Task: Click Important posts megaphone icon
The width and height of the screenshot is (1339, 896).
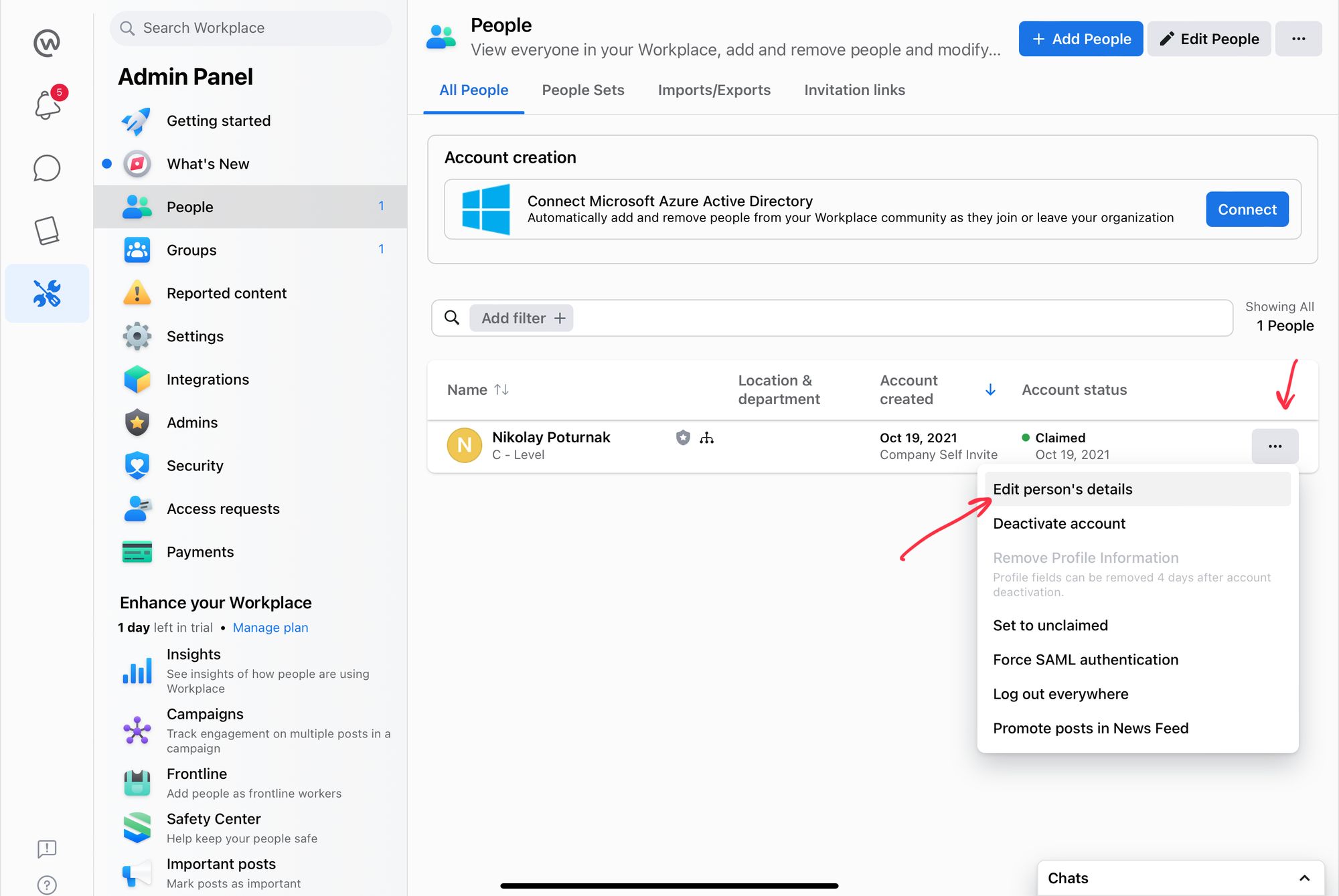Action: (137, 873)
